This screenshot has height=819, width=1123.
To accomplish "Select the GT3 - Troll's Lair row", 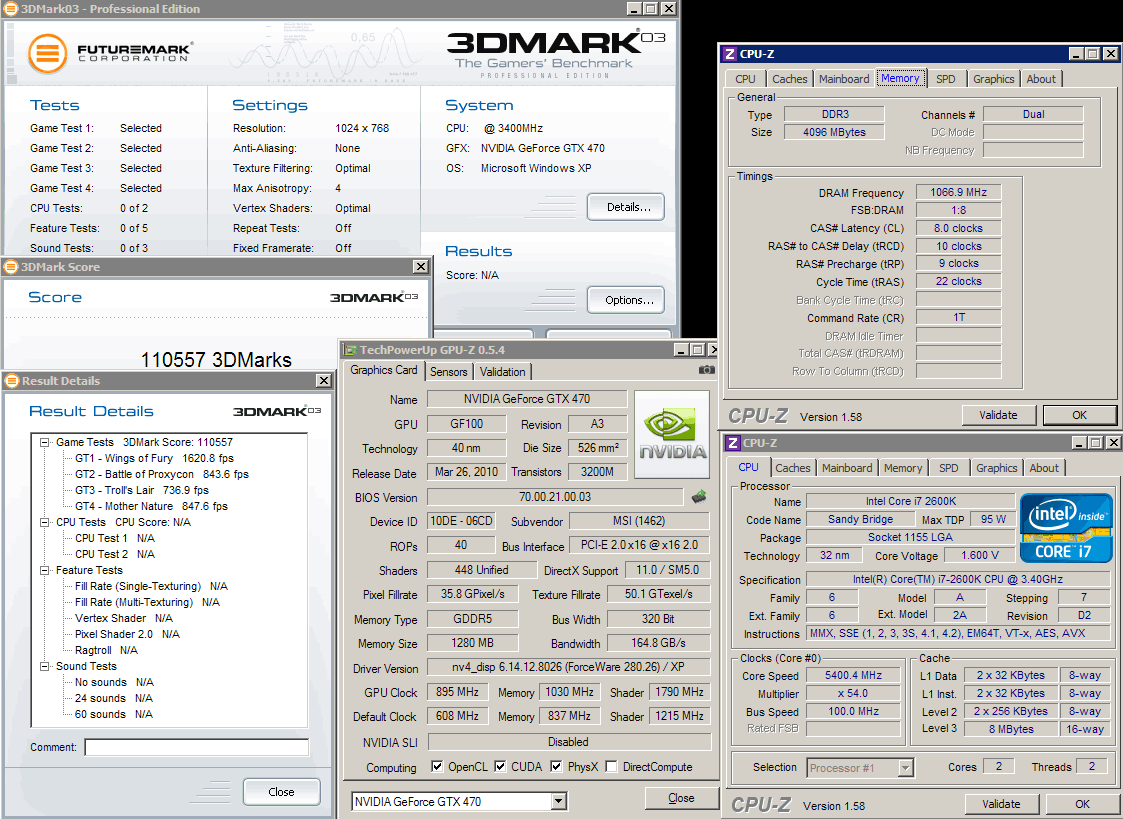I will [142, 490].
